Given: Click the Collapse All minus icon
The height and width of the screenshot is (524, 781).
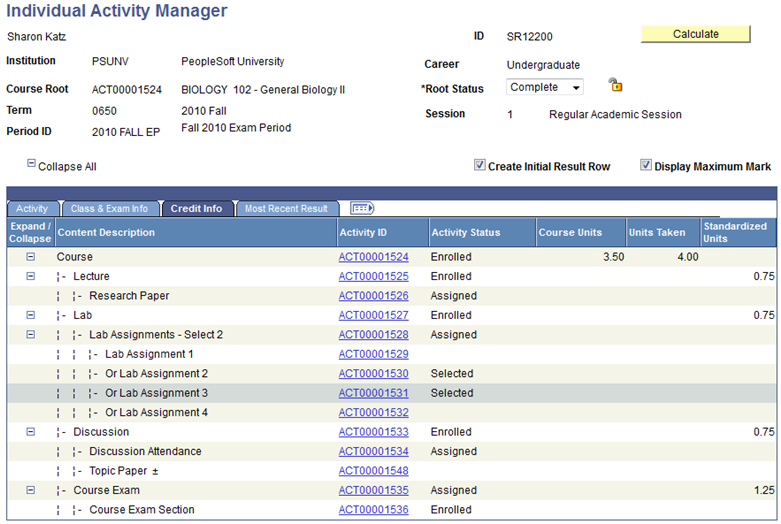Looking at the screenshot, I should click(31, 163).
